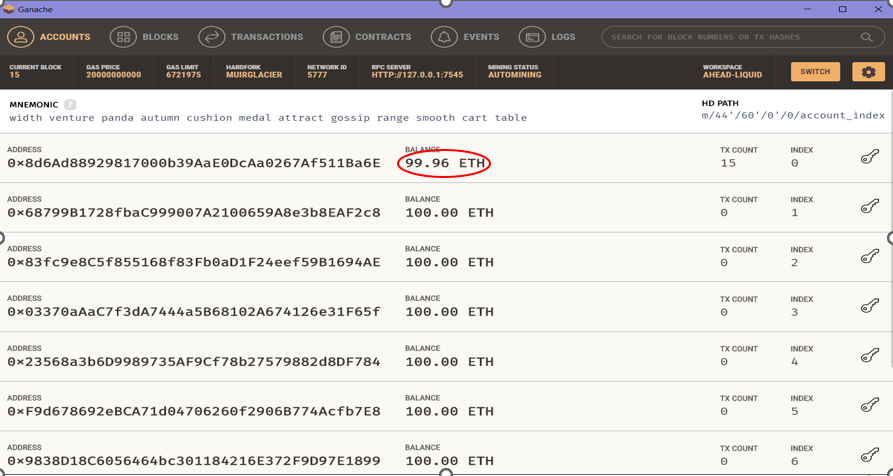
Task: Click the network ID 5777
Action: pos(317,75)
